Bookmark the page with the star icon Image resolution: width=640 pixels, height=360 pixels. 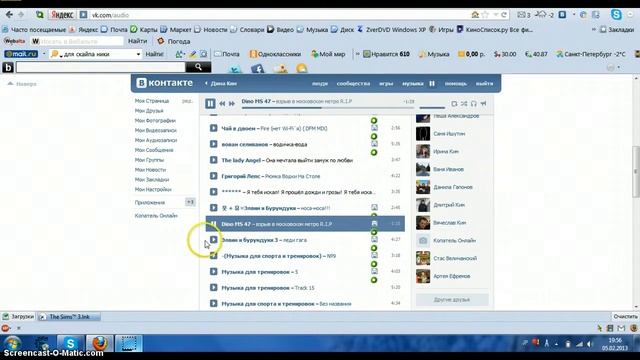pyautogui.click(x=485, y=15)
